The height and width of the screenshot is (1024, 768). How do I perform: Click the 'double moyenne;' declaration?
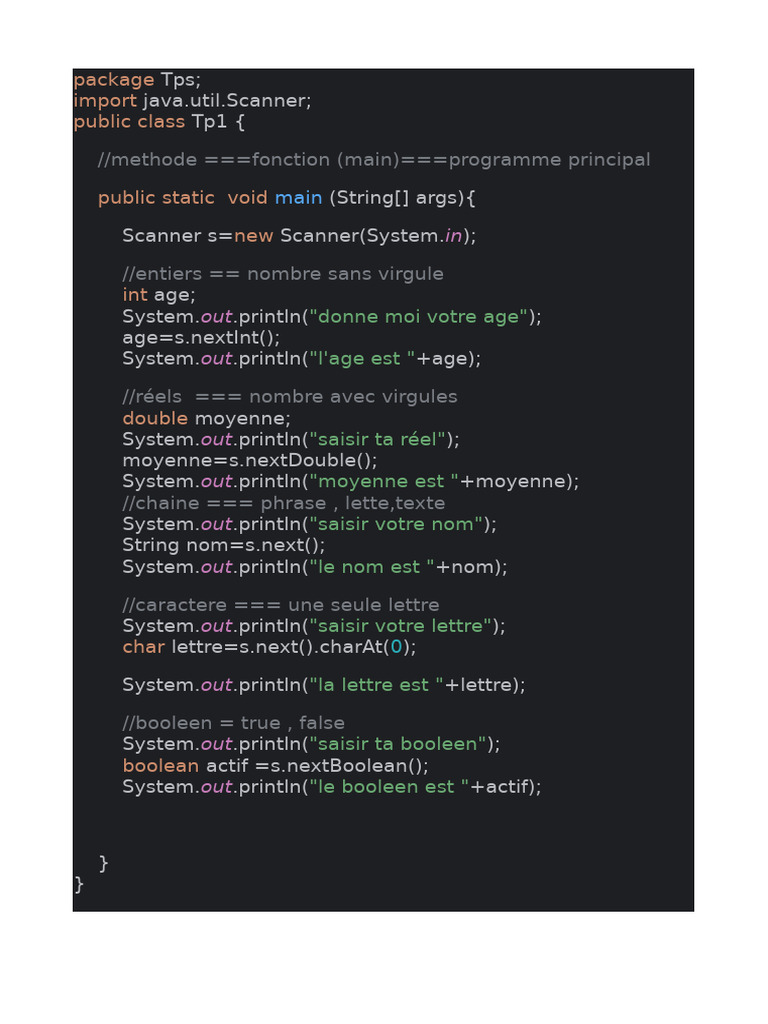coord(207,418)
